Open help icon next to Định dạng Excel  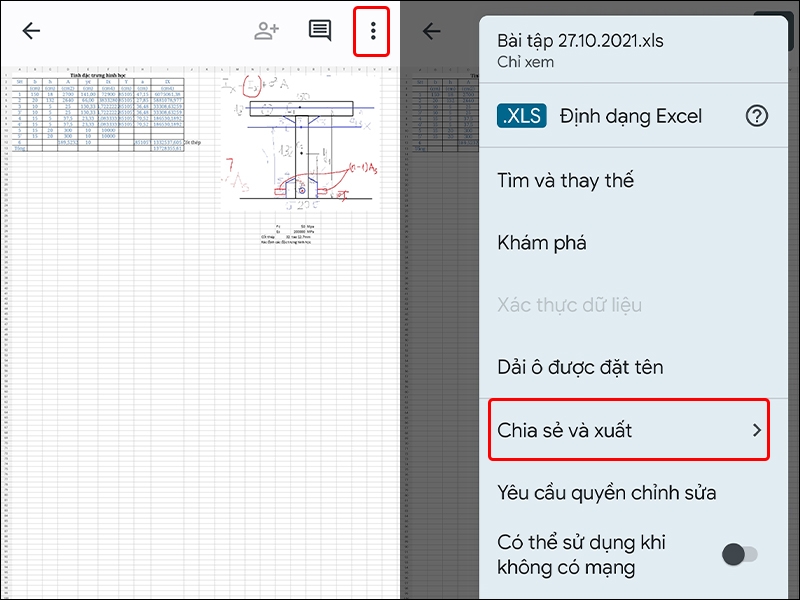(756, 116)
